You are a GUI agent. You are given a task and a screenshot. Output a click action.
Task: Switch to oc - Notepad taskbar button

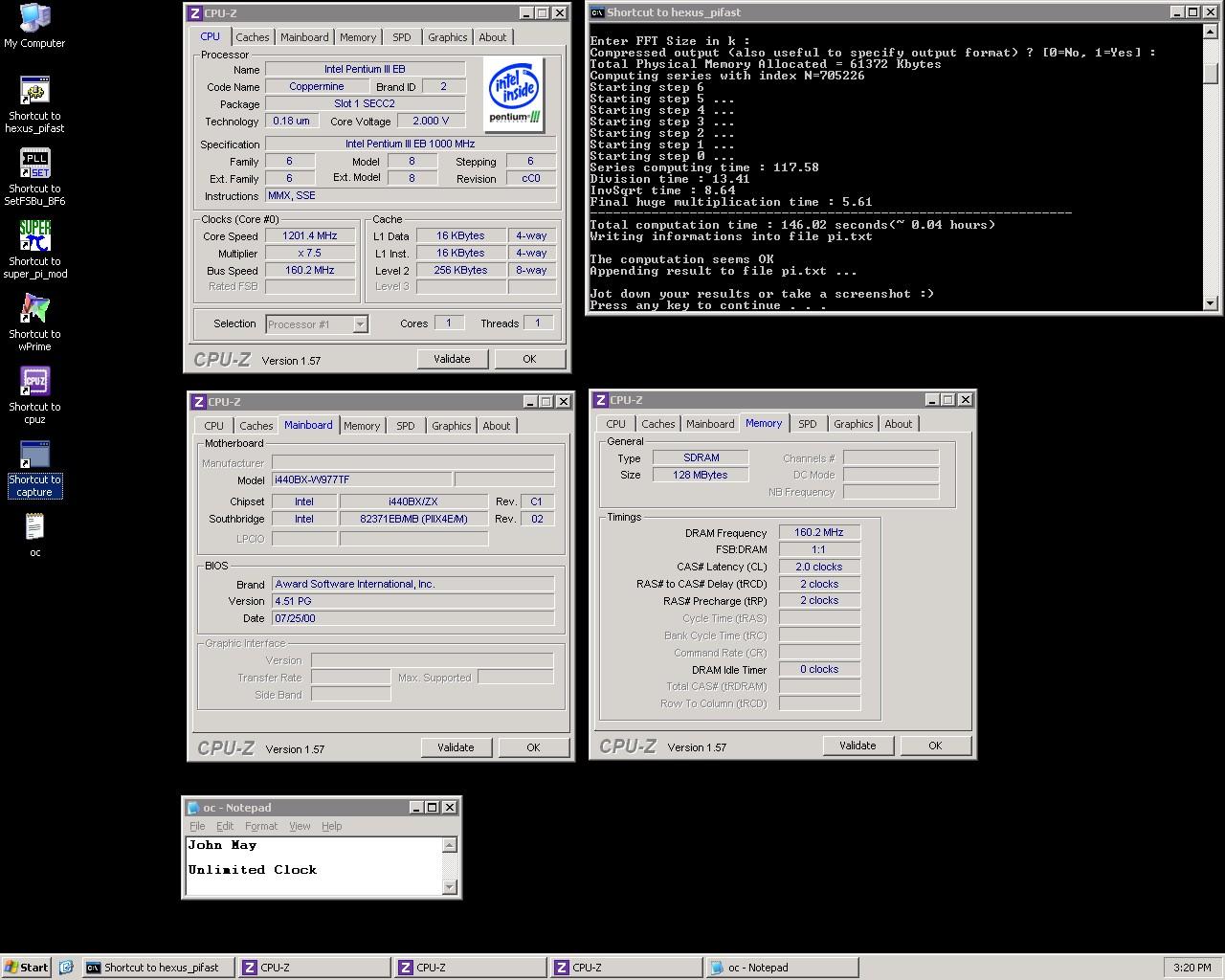(x=782, y=968)
